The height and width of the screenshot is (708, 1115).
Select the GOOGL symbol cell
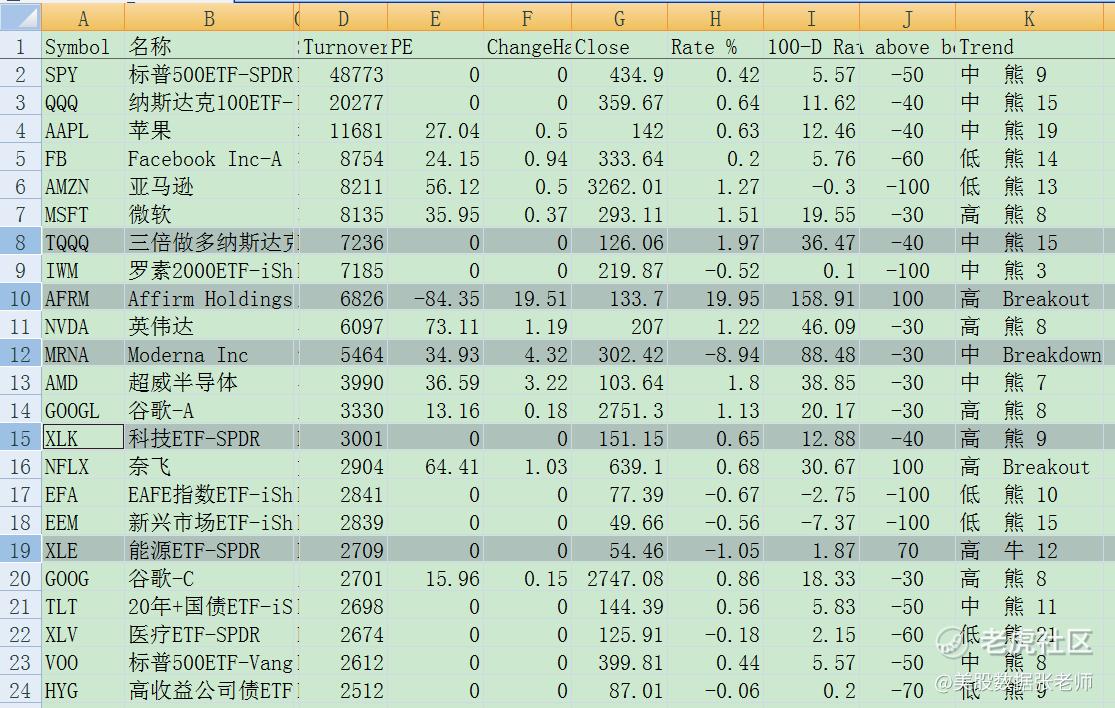83,411
